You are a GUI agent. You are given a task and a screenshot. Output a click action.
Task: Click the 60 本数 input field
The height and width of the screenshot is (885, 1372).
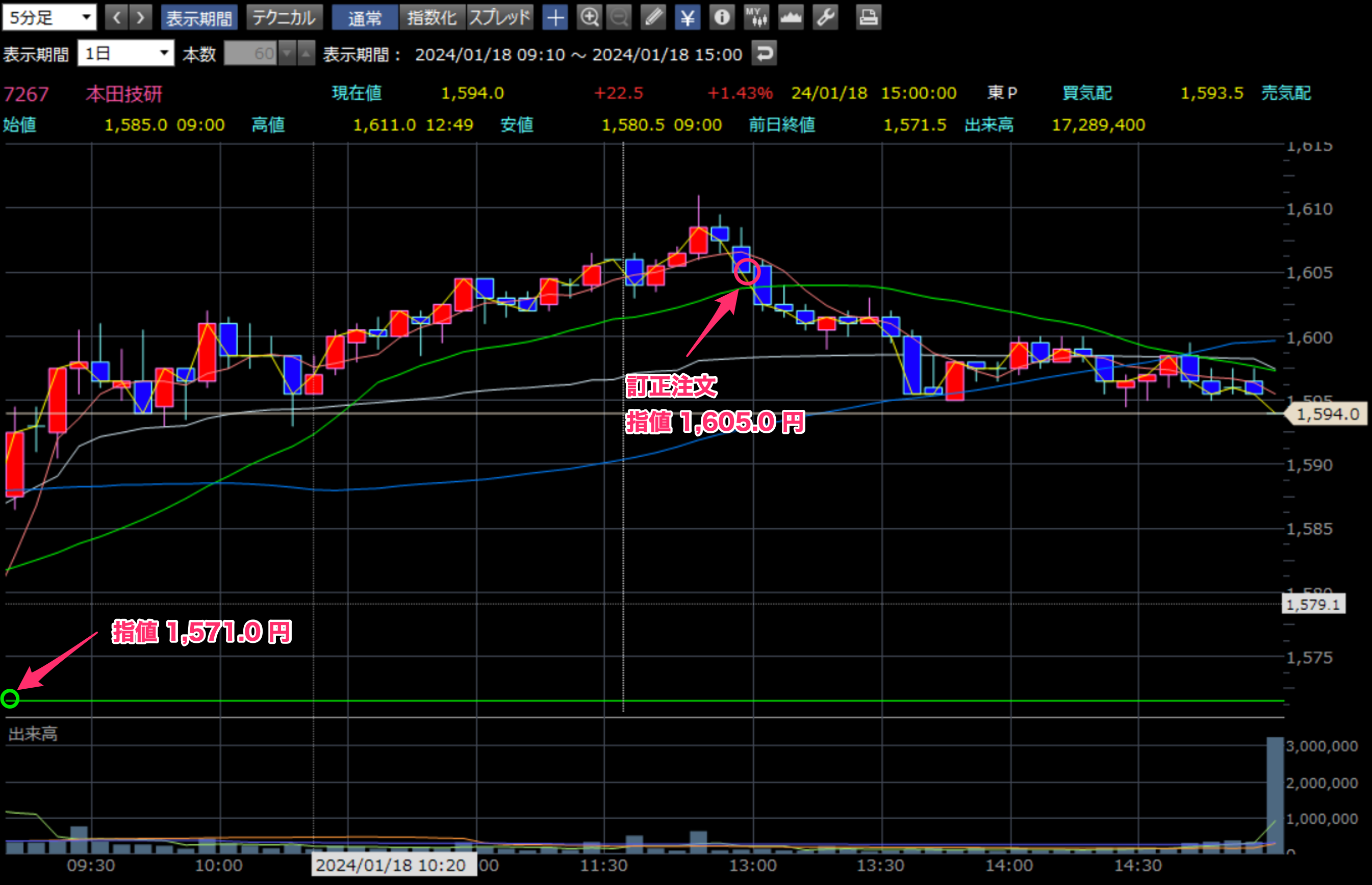(x=250, y=54)
